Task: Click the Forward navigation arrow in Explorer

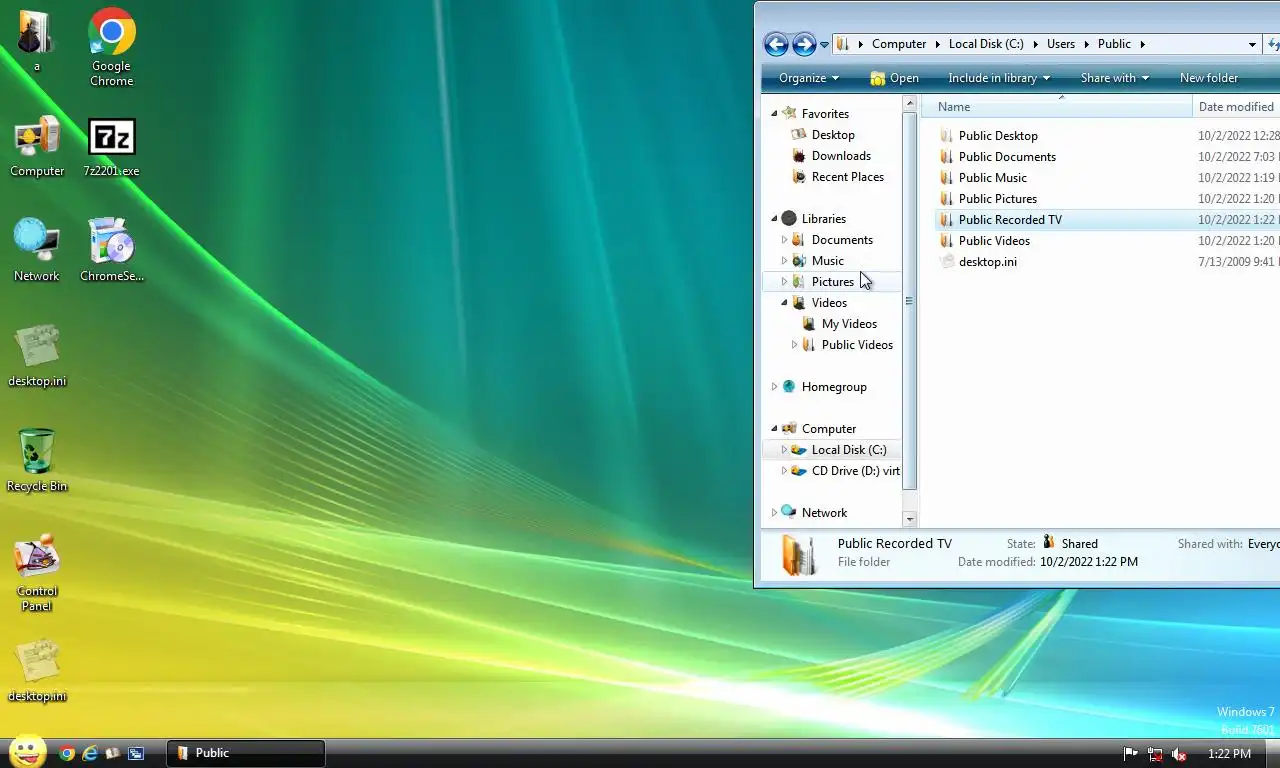Action: [x=804, y=44]
